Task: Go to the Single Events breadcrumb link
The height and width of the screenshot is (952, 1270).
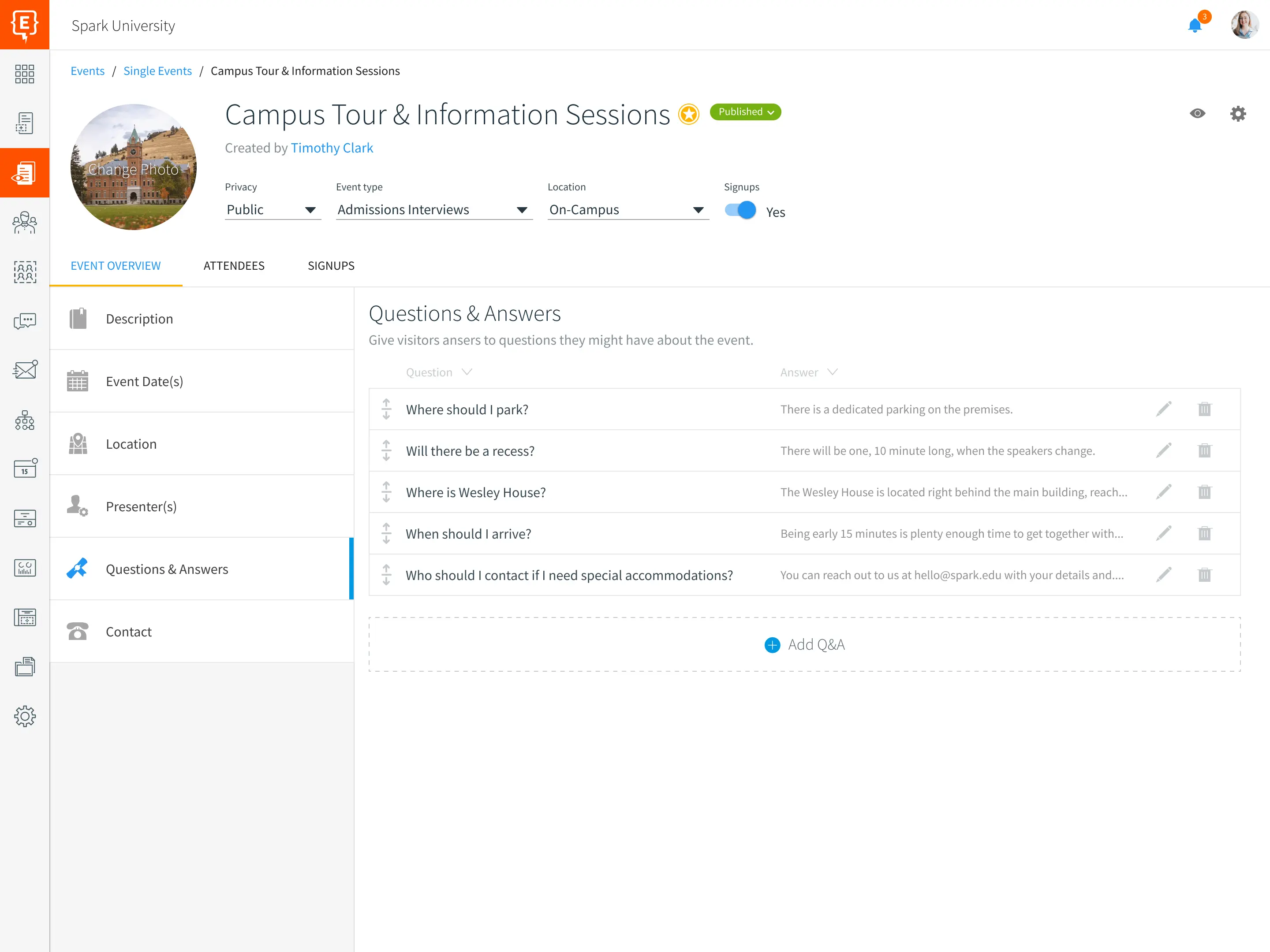Action: (x=157, y=71)
